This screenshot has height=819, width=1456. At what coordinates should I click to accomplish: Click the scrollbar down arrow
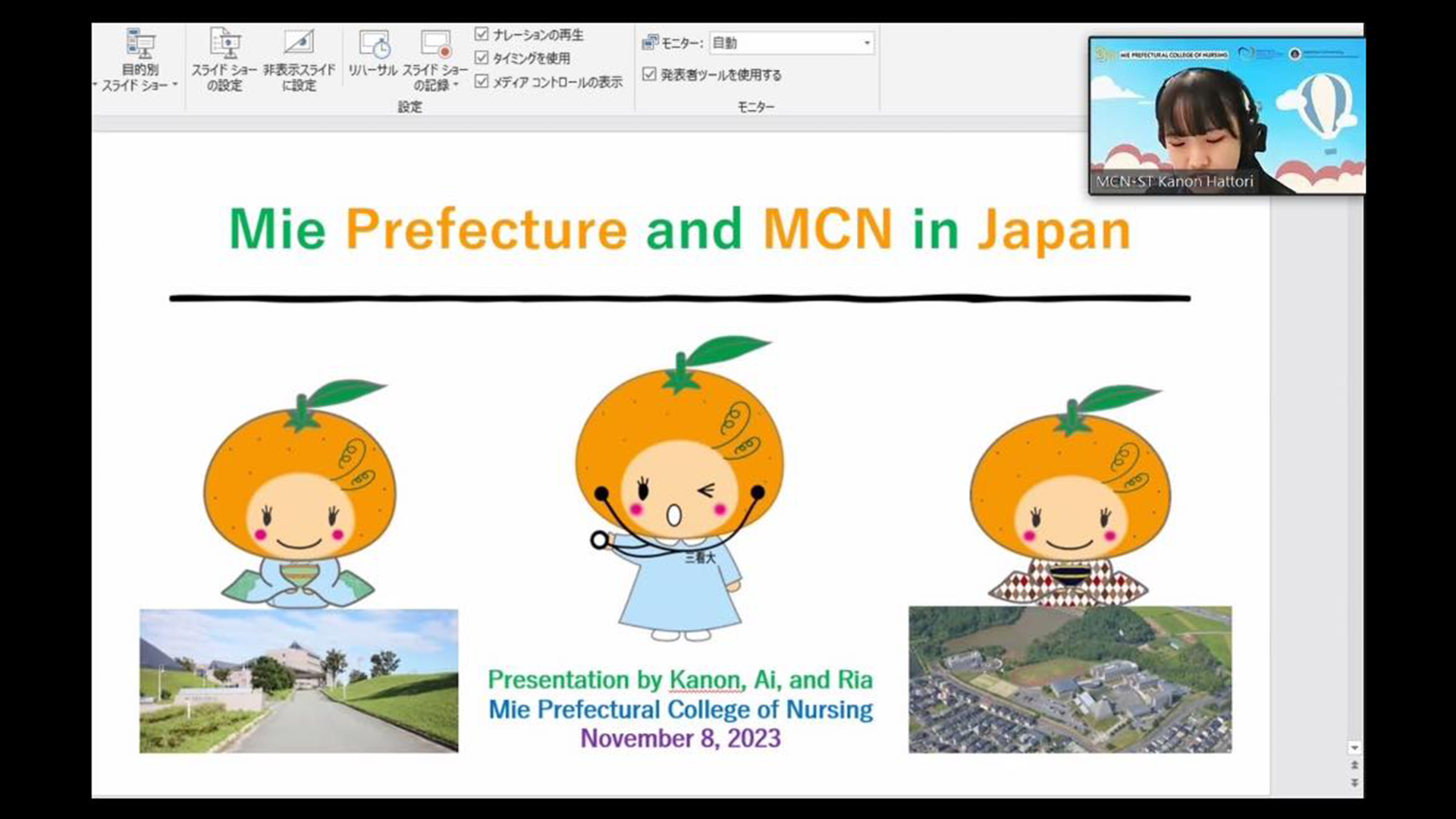coord(1354,748)
